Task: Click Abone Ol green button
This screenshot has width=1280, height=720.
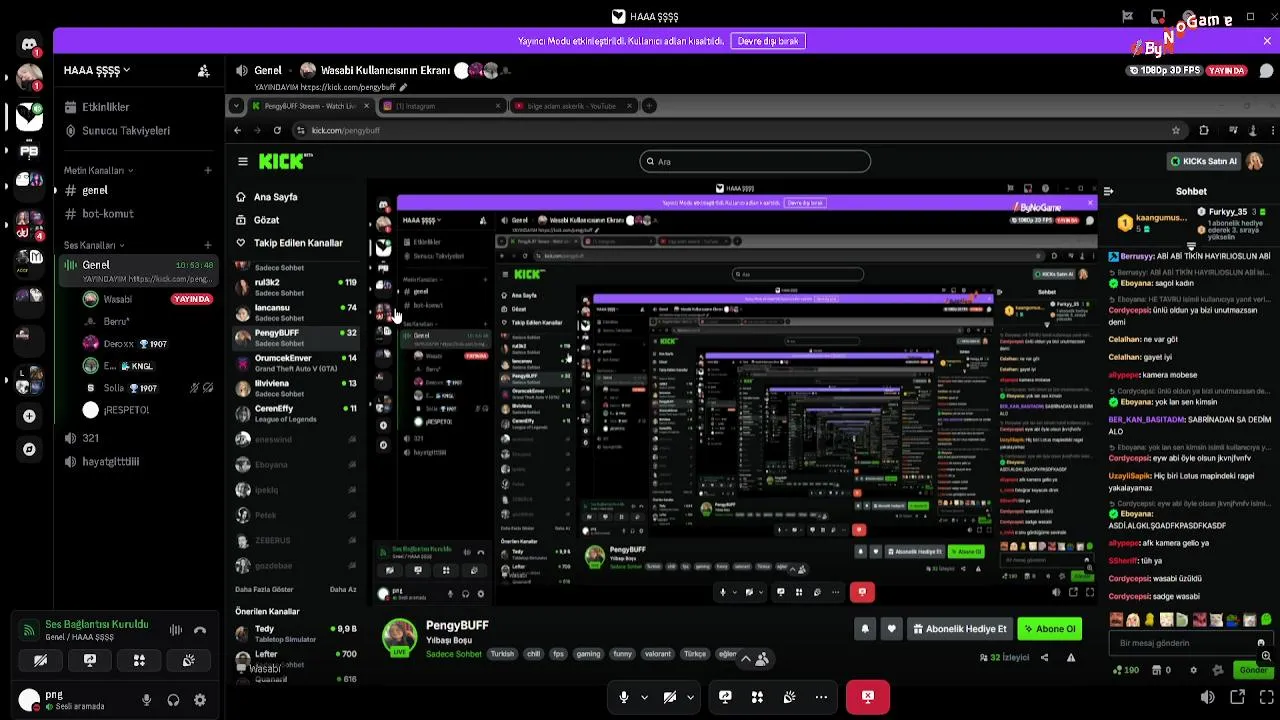Action: (x=1051, y=629)
